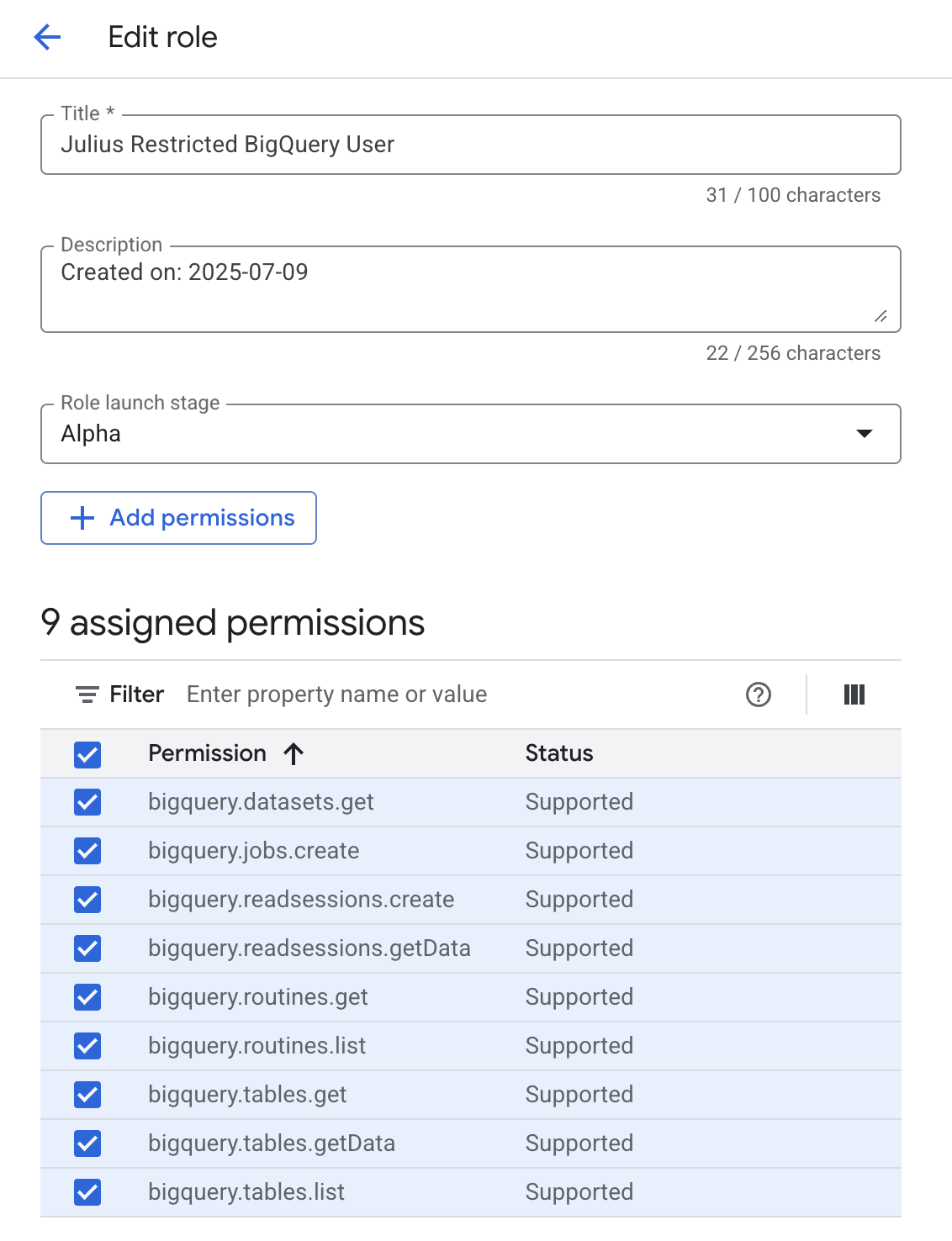This screenshot has height=1241, width=952.
Task: Click the Status column header
Action: click(559, 753)
